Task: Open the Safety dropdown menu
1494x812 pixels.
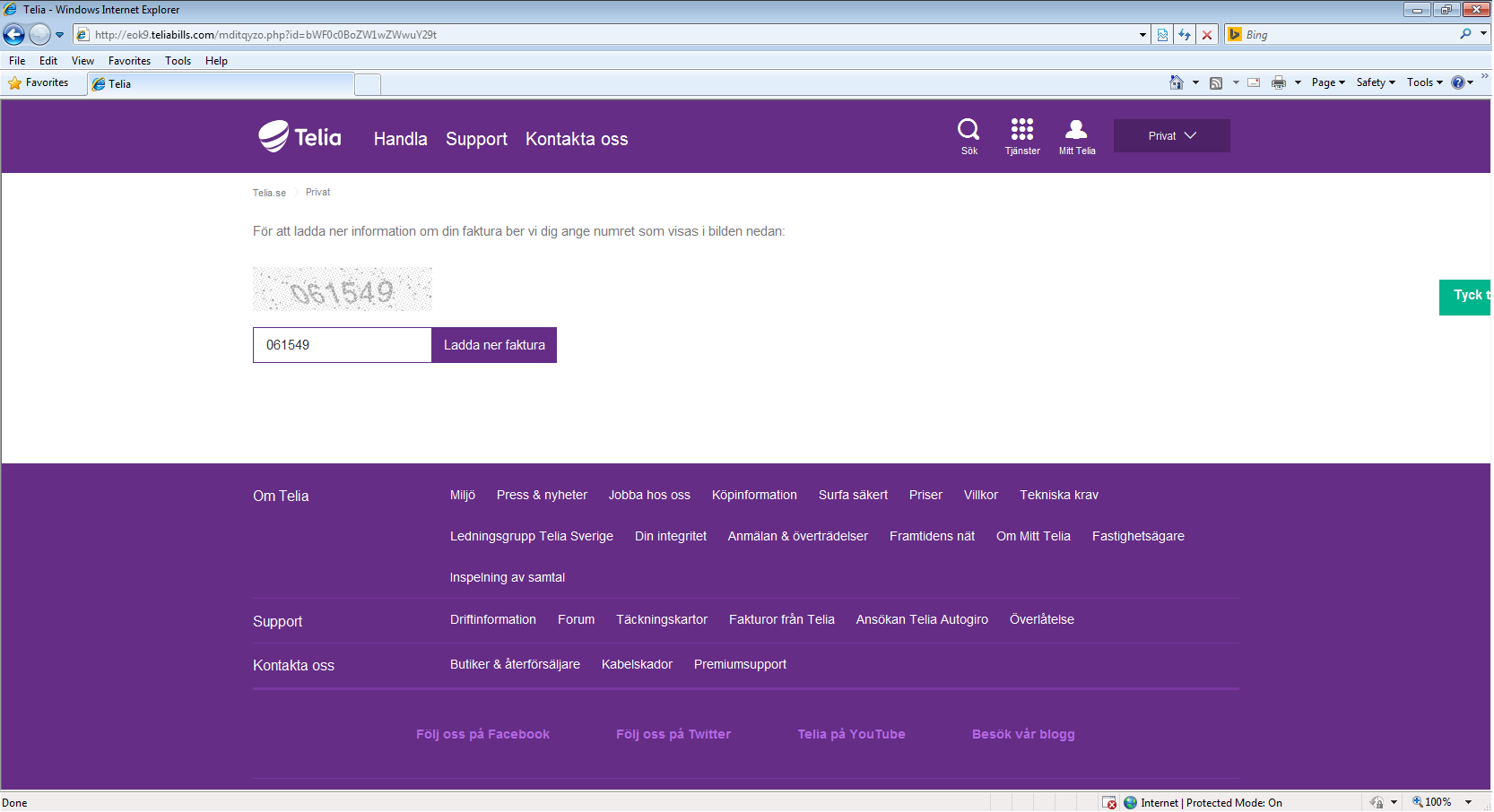Action: pos(1376,82)
